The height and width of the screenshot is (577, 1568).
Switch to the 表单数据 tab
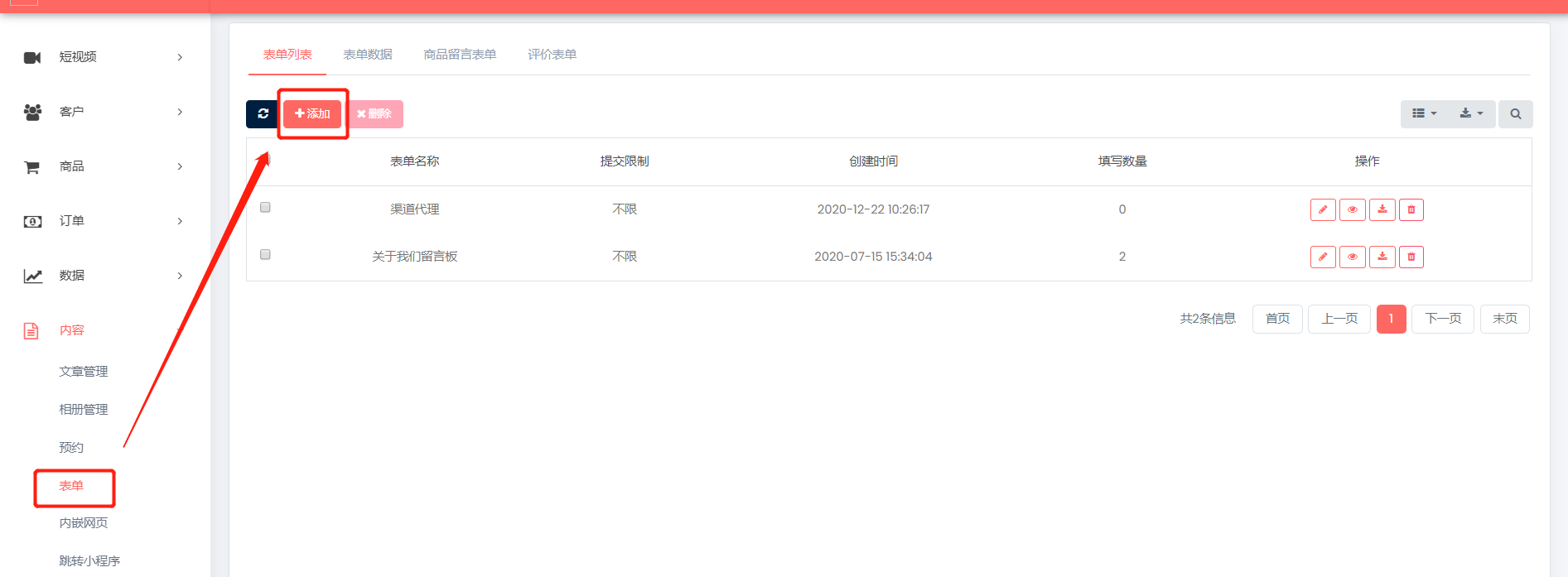click(x=368, y=55)
